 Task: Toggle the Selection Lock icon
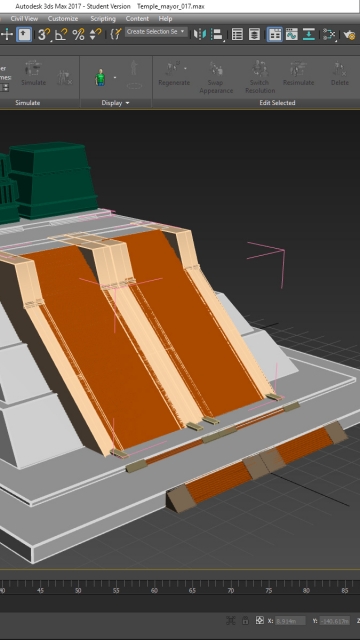click(x=245, y=620)
